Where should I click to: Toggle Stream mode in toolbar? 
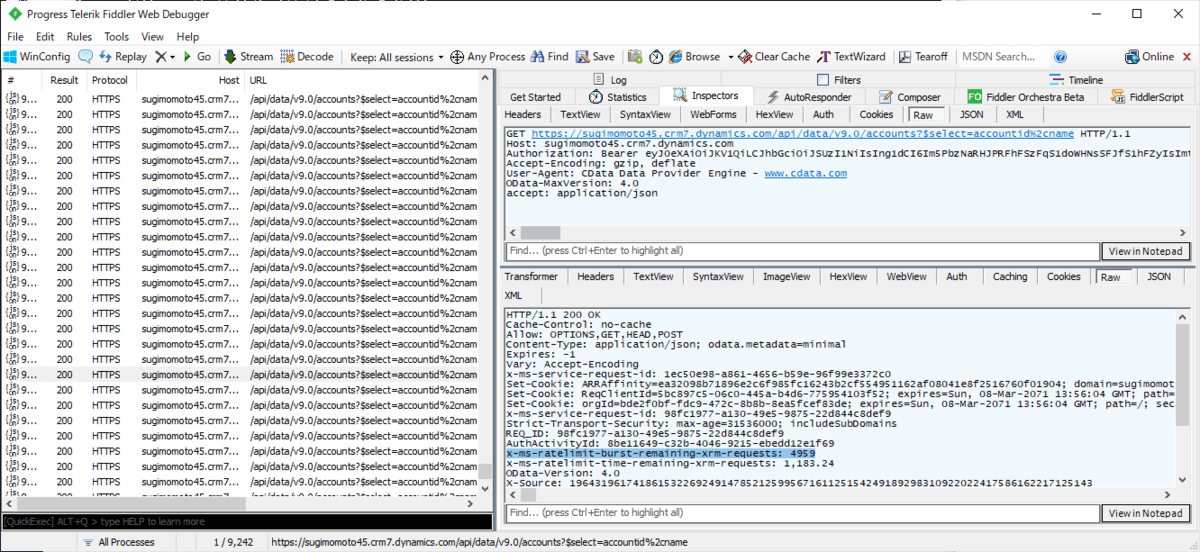pos(249,57)
